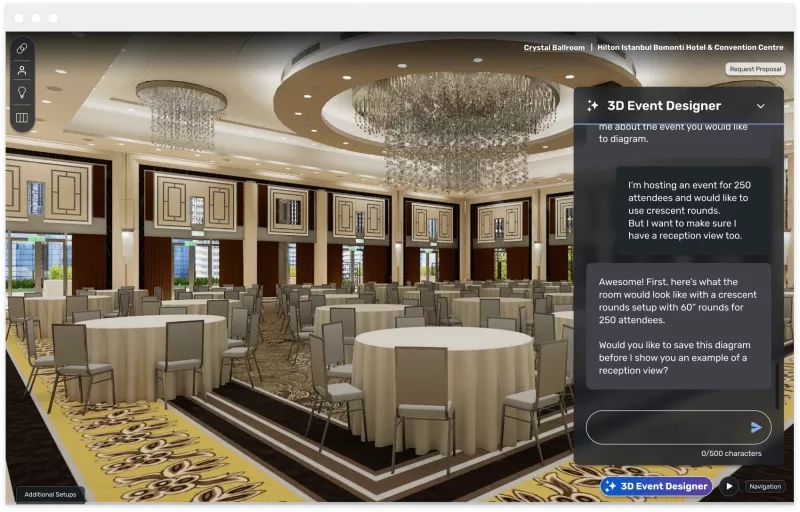The height and width of the screenshot is (512, 800).
Task: Open the Navigation button
Action: 765,487
